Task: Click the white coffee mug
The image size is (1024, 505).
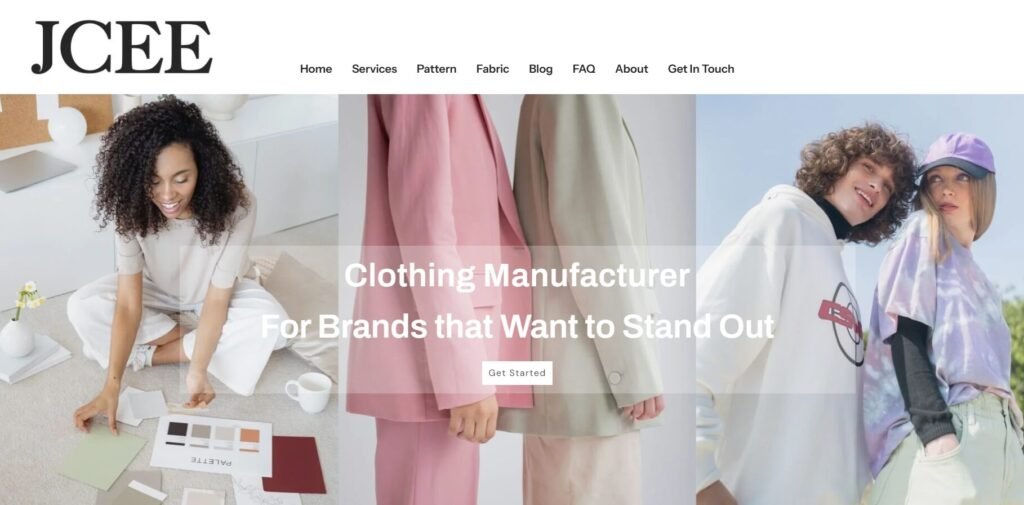Action: click(310, 391)
